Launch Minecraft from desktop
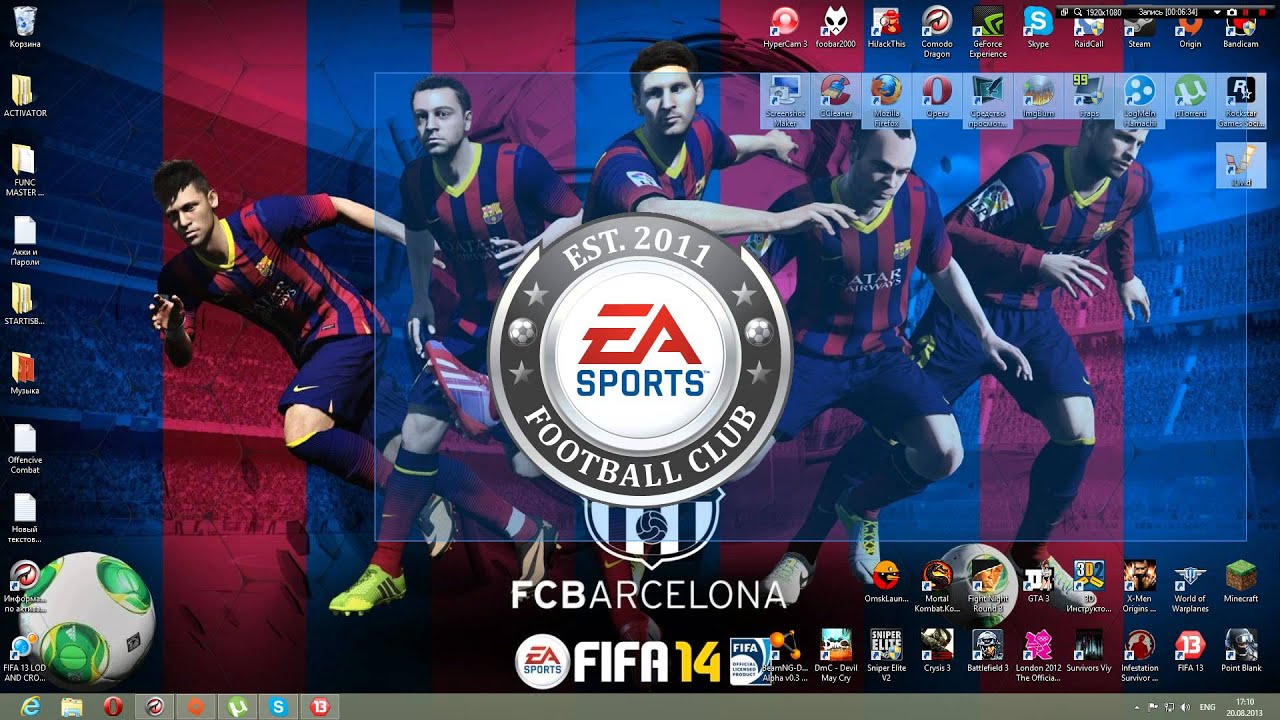 (x=1241, y=582)
